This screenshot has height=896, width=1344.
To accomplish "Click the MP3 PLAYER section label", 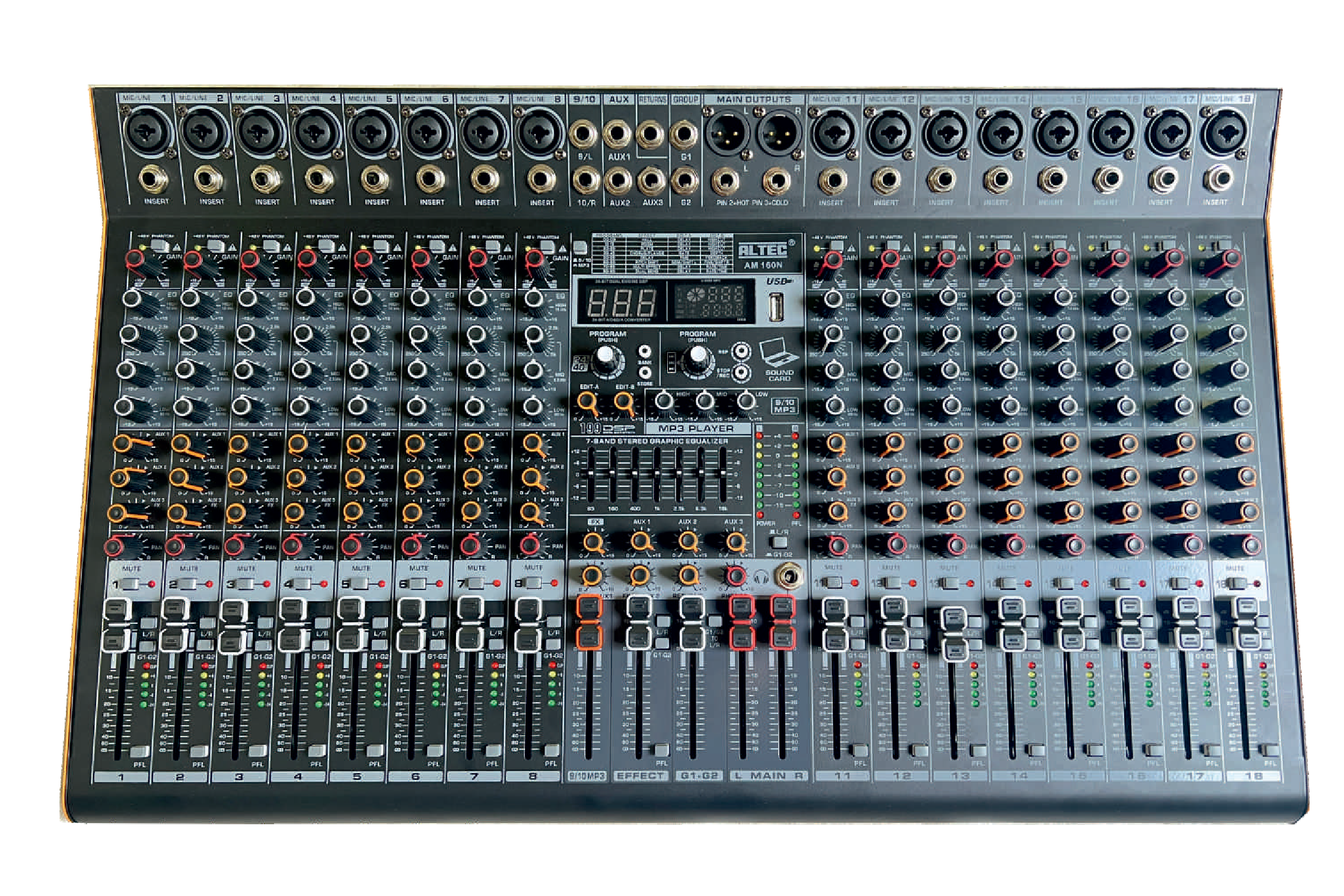I will click(x=695, y=428).
